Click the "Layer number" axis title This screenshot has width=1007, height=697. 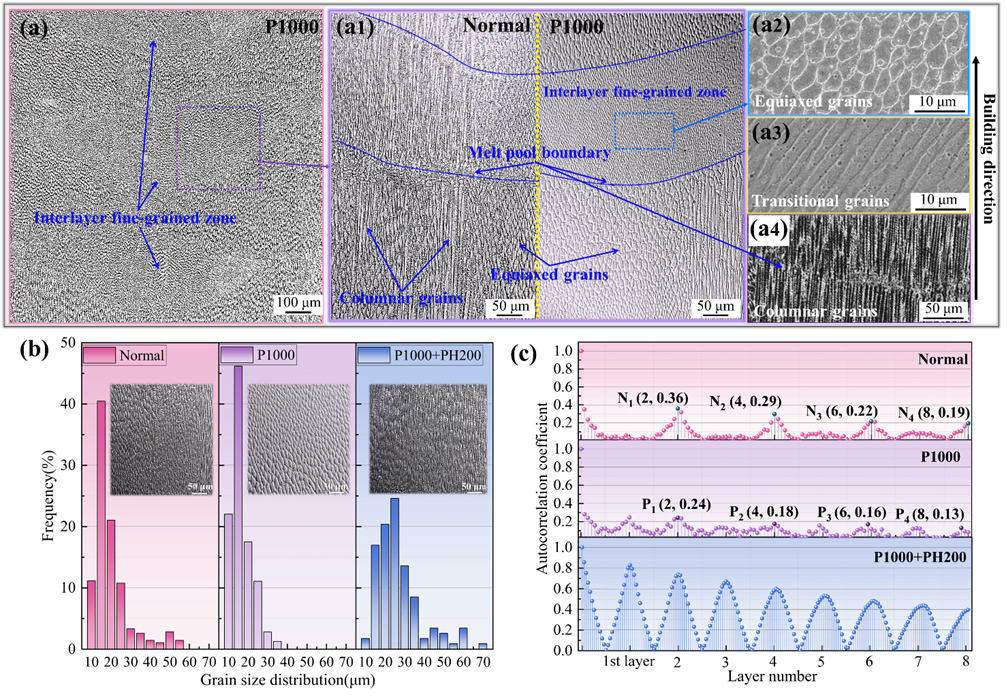point(773,676)
